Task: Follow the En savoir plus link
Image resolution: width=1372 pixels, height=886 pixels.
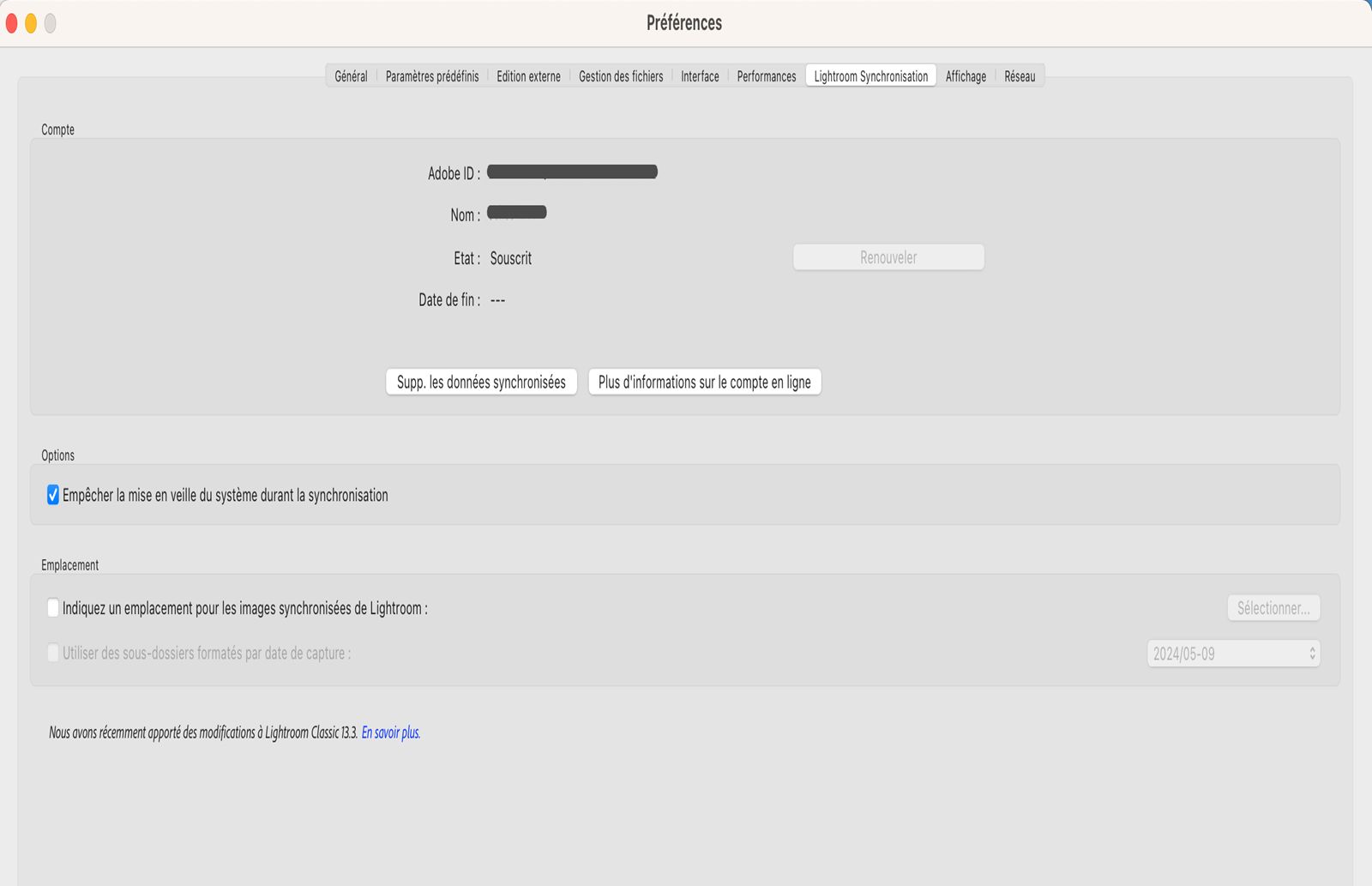Action: 391,732
